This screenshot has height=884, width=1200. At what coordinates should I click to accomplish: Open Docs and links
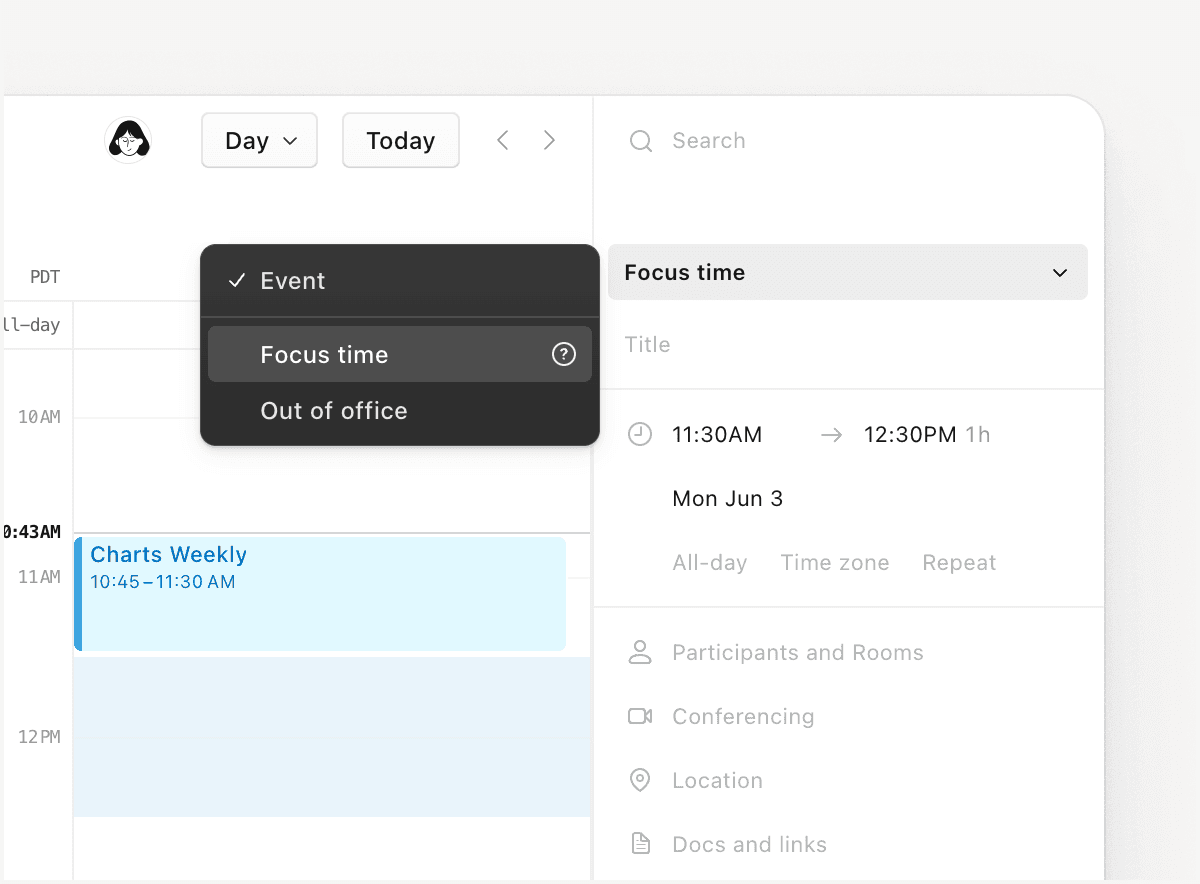point(749,843)
